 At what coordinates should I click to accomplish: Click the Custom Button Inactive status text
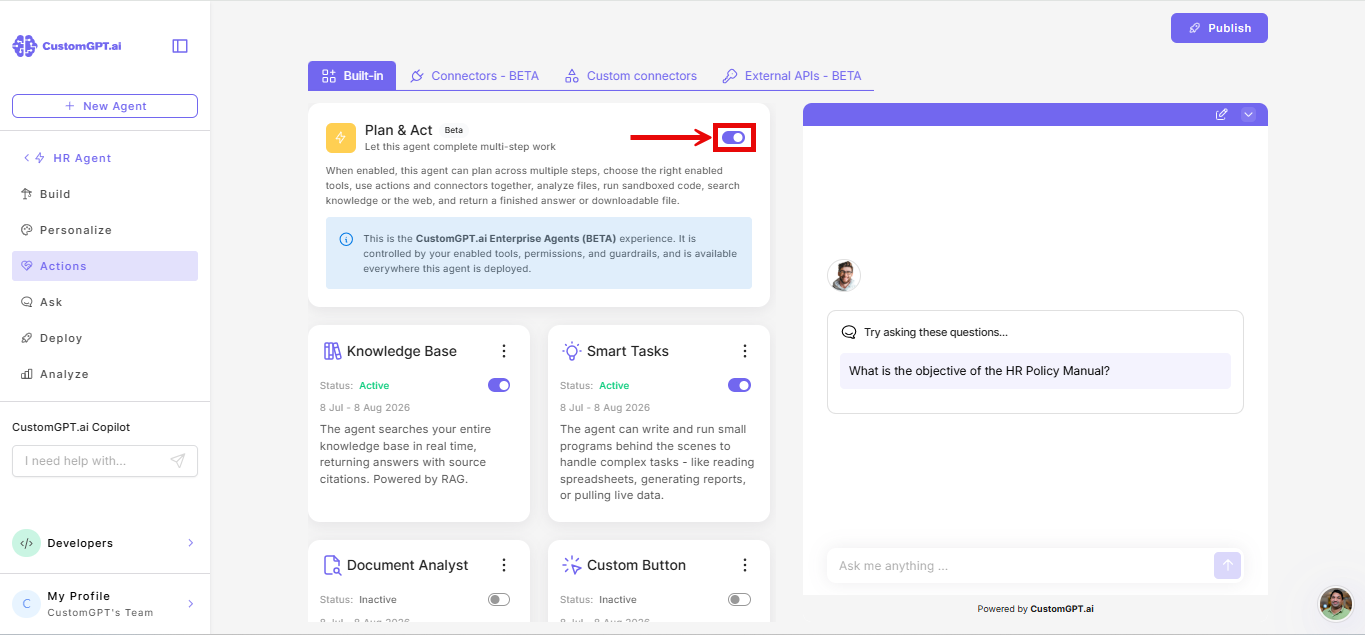(x=618, y=600)
